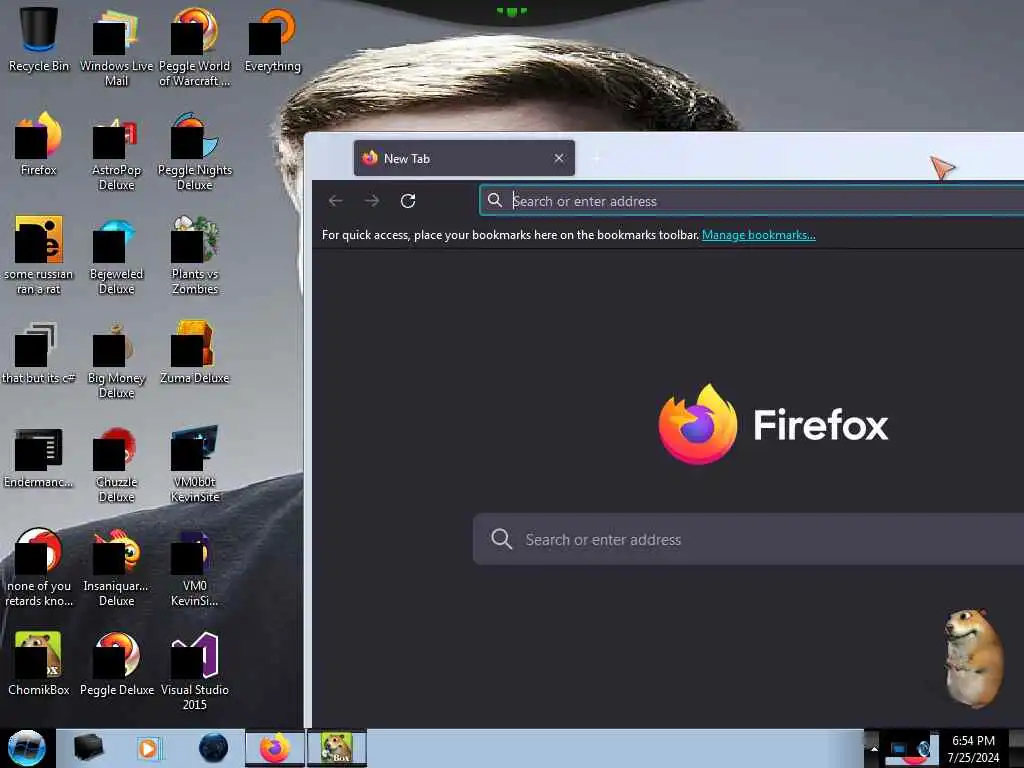
Task: Open the Bejeweled Deluxe desktop icon
Action: click(x=116, y=255)
